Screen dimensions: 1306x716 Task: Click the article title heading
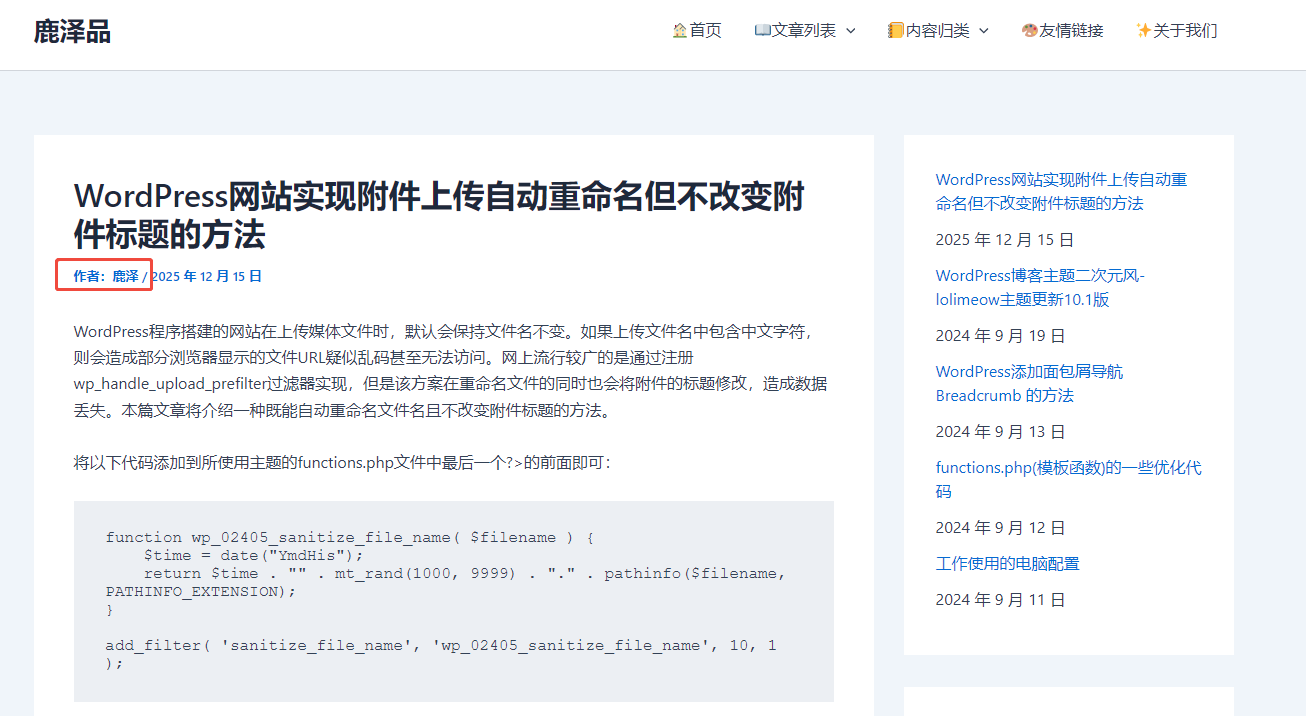pos(439,216)
